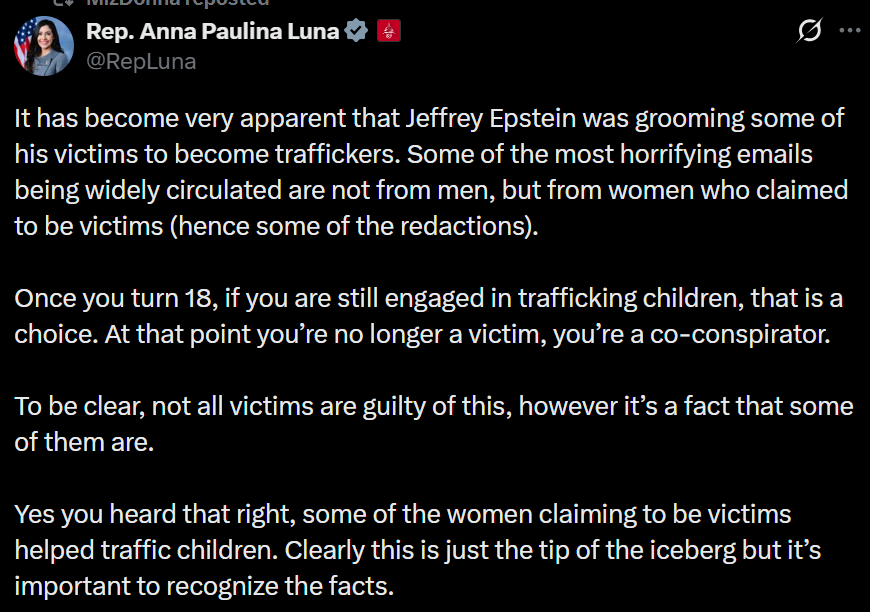This screenshot has height=612, width=870.
Task: Open Rep. Anna Paulina Luna's profile picture
Action: (43, 46)
